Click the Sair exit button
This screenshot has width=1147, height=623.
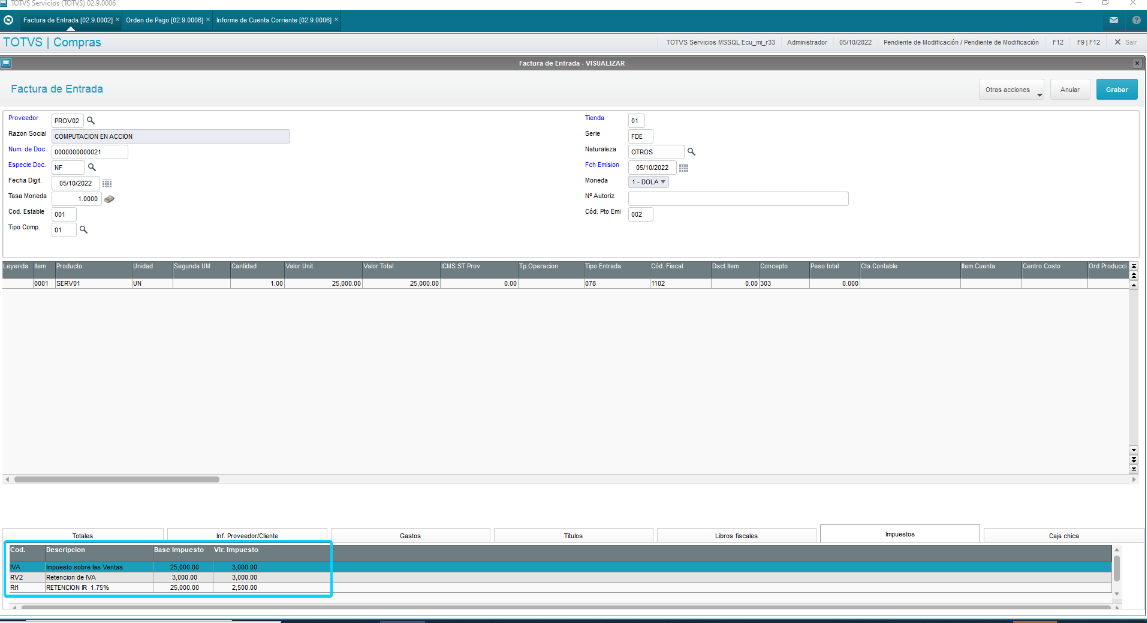pyautogui.click(x=1126, y=42)
